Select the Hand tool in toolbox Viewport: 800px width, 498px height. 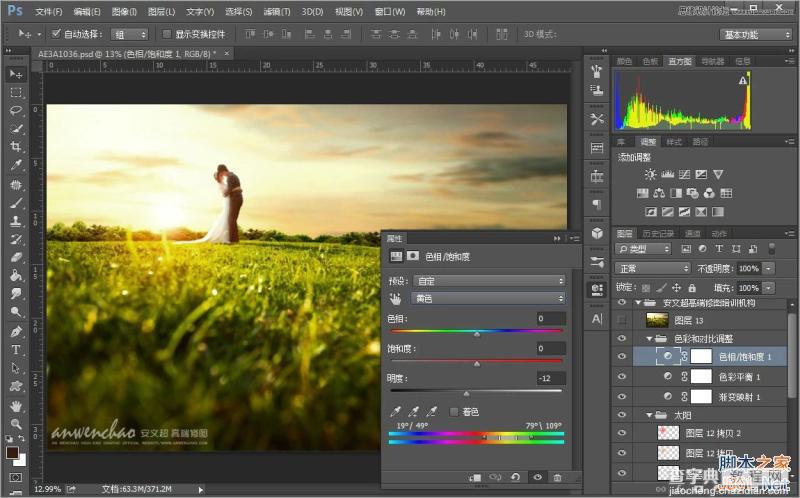16,406
